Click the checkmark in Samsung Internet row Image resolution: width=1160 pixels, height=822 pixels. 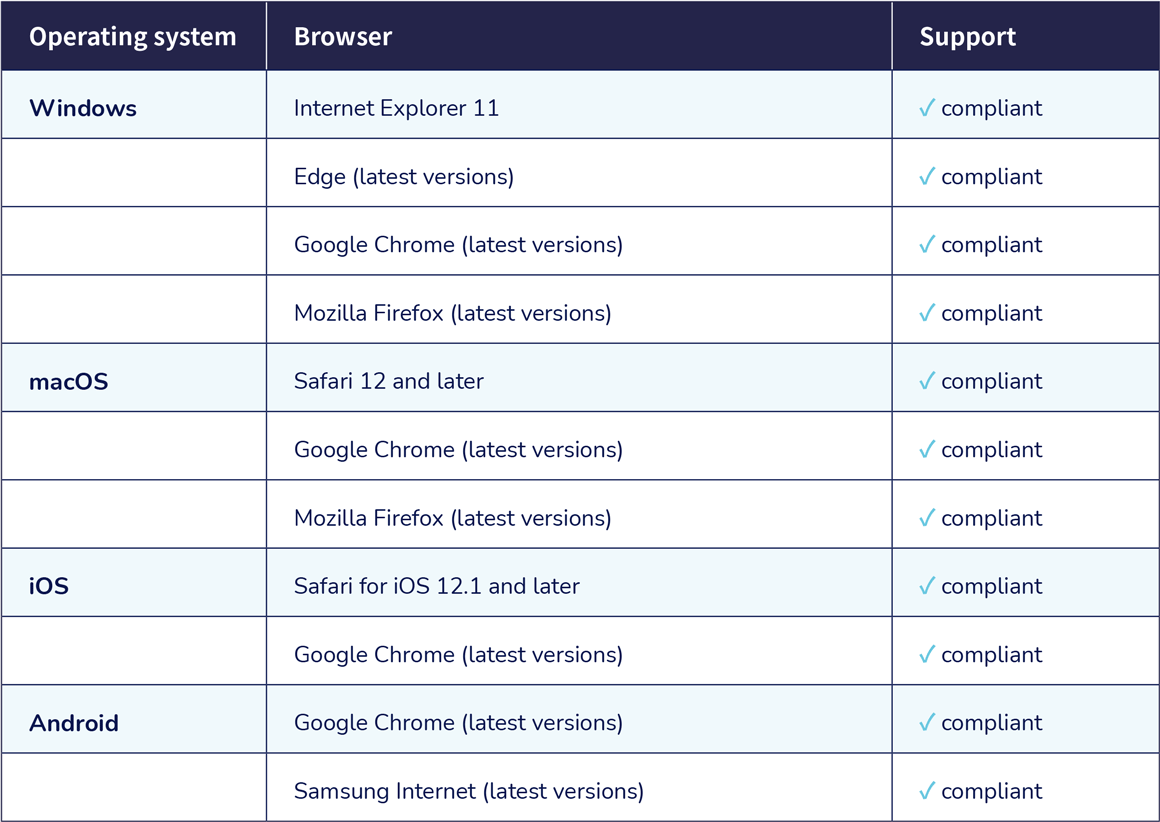point(927,791)
